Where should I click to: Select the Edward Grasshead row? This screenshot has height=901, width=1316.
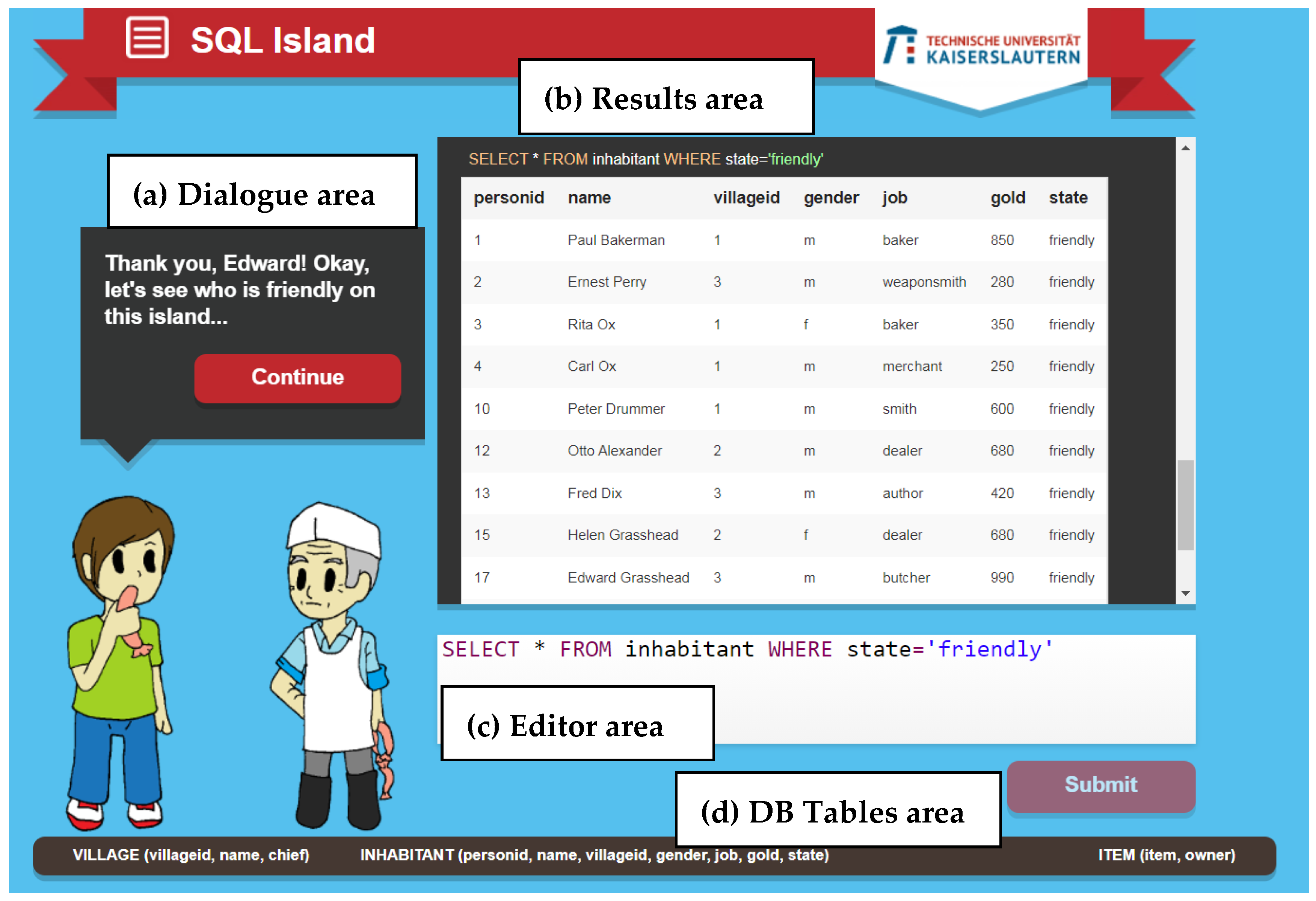pos(628,578)
